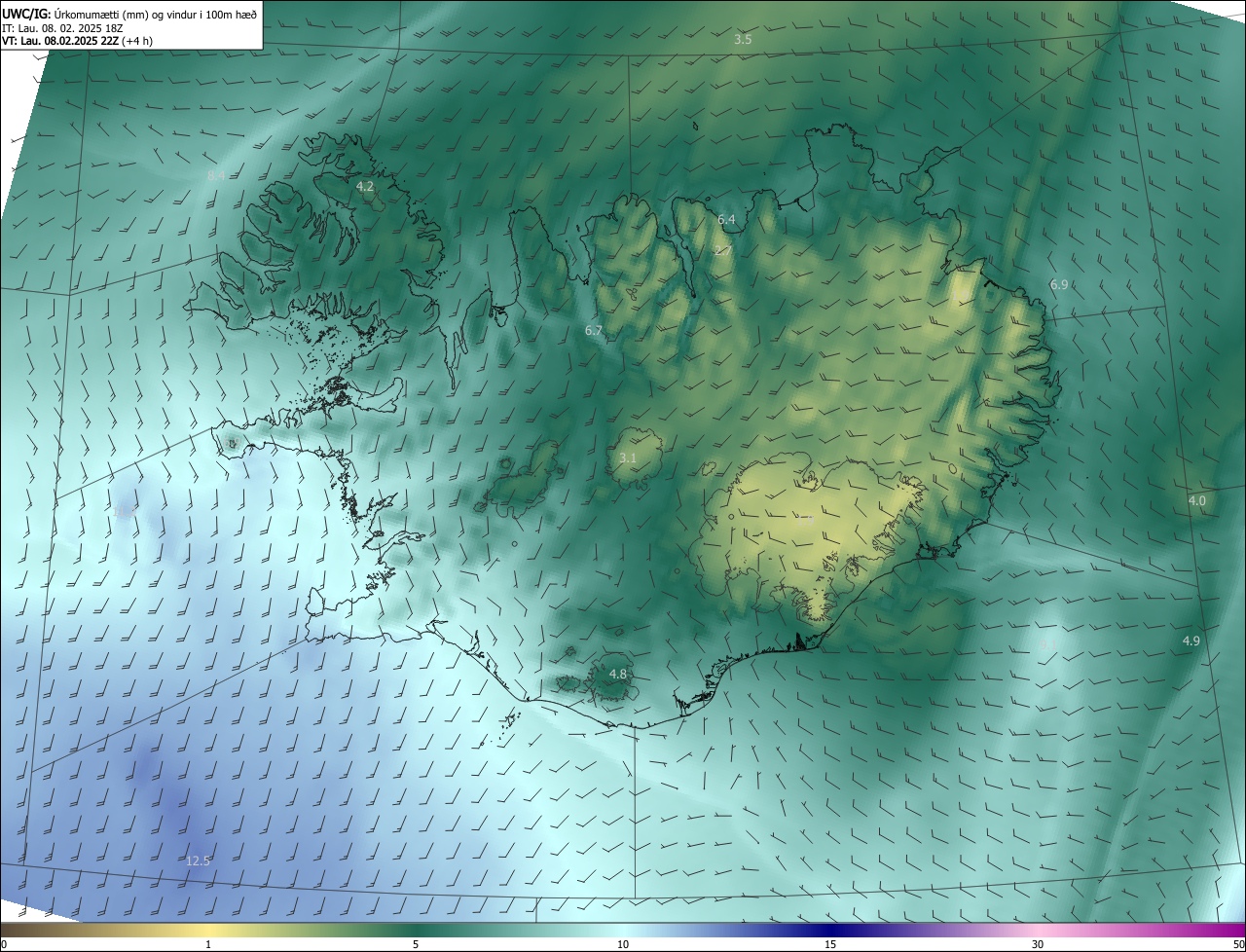Click the 1 tick on the color scale

tap(209, 944)
